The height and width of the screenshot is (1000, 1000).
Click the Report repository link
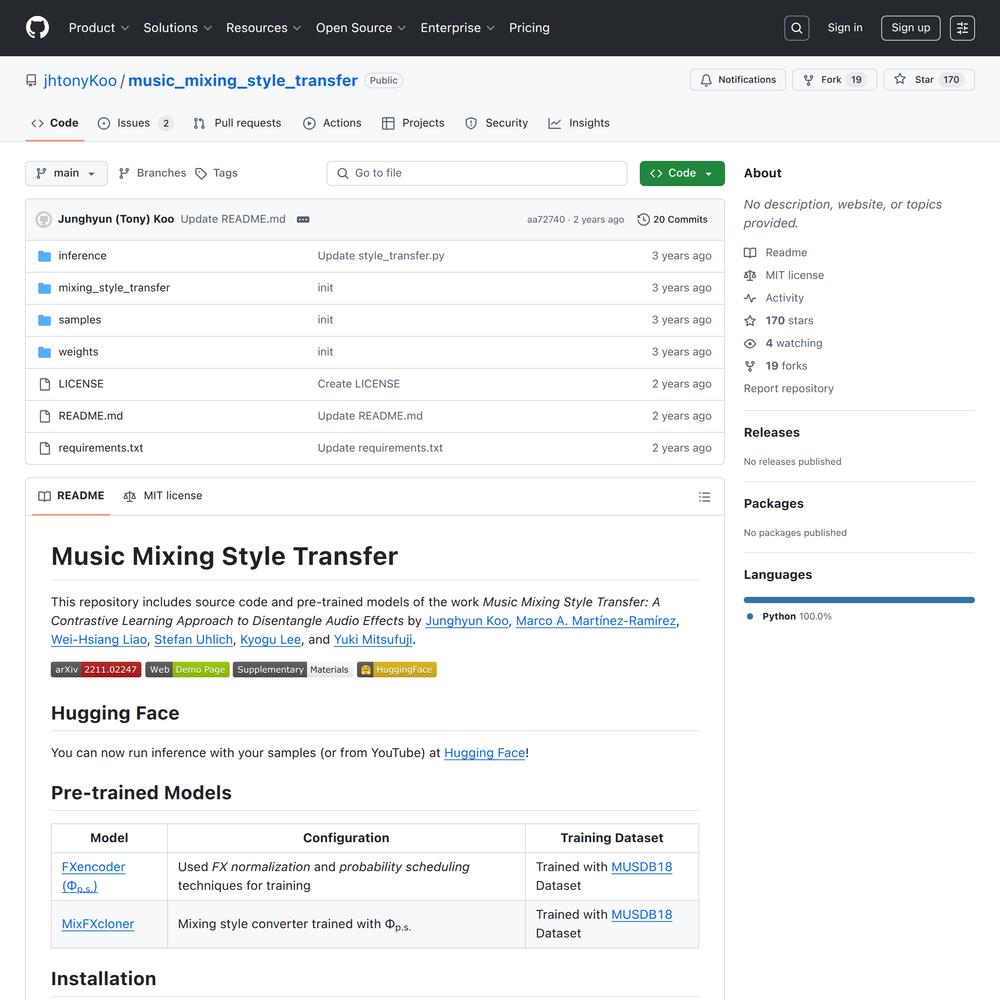(x=789, y=389)
